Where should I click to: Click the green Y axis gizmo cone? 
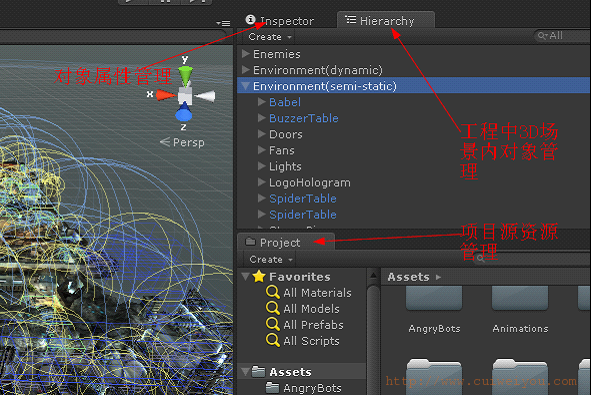[x=185, y=75]
